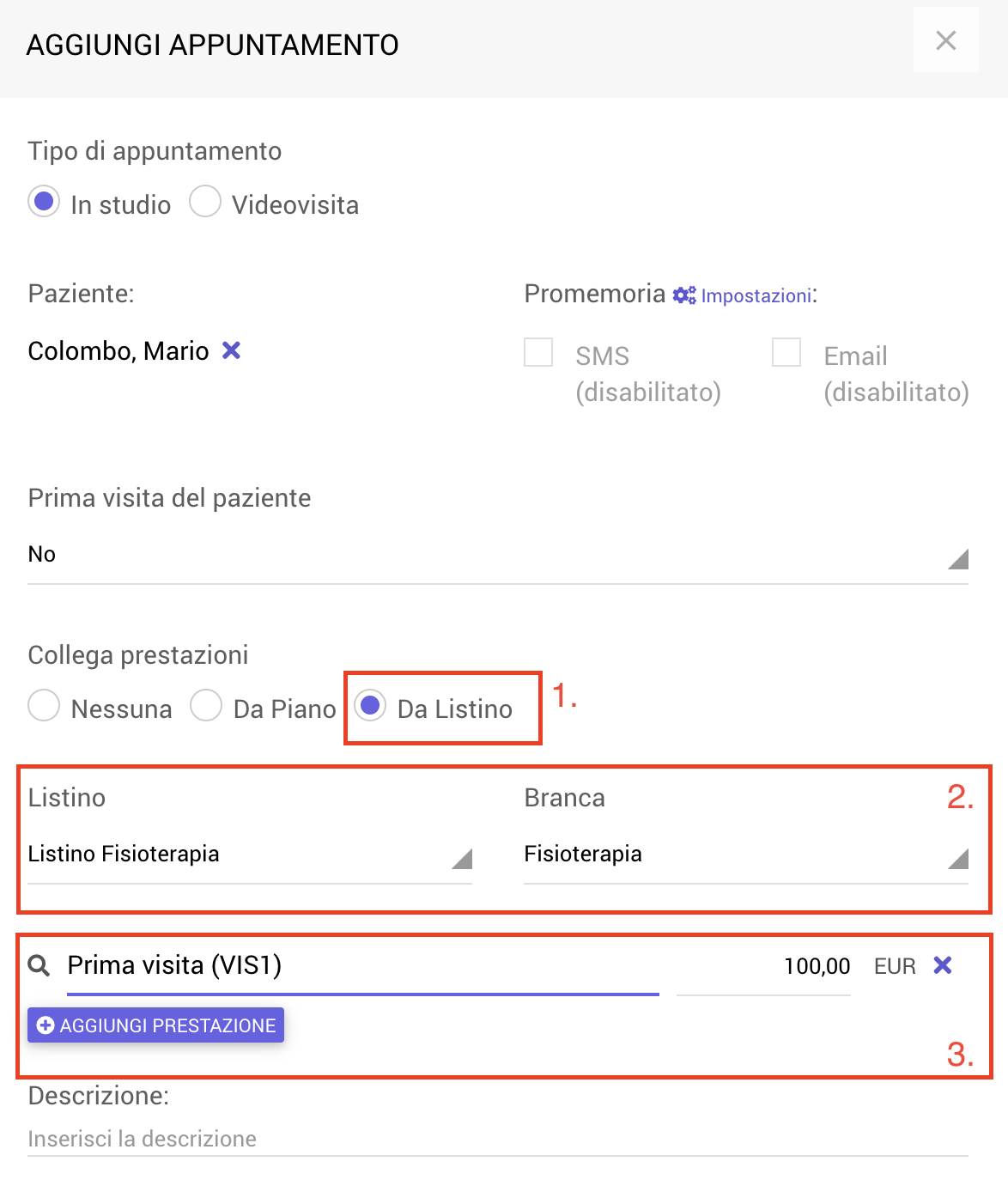Click the search magnifier icon beside Prima visita
The height and width of the screenshot is (1192, 1008).
pos(39,966)
